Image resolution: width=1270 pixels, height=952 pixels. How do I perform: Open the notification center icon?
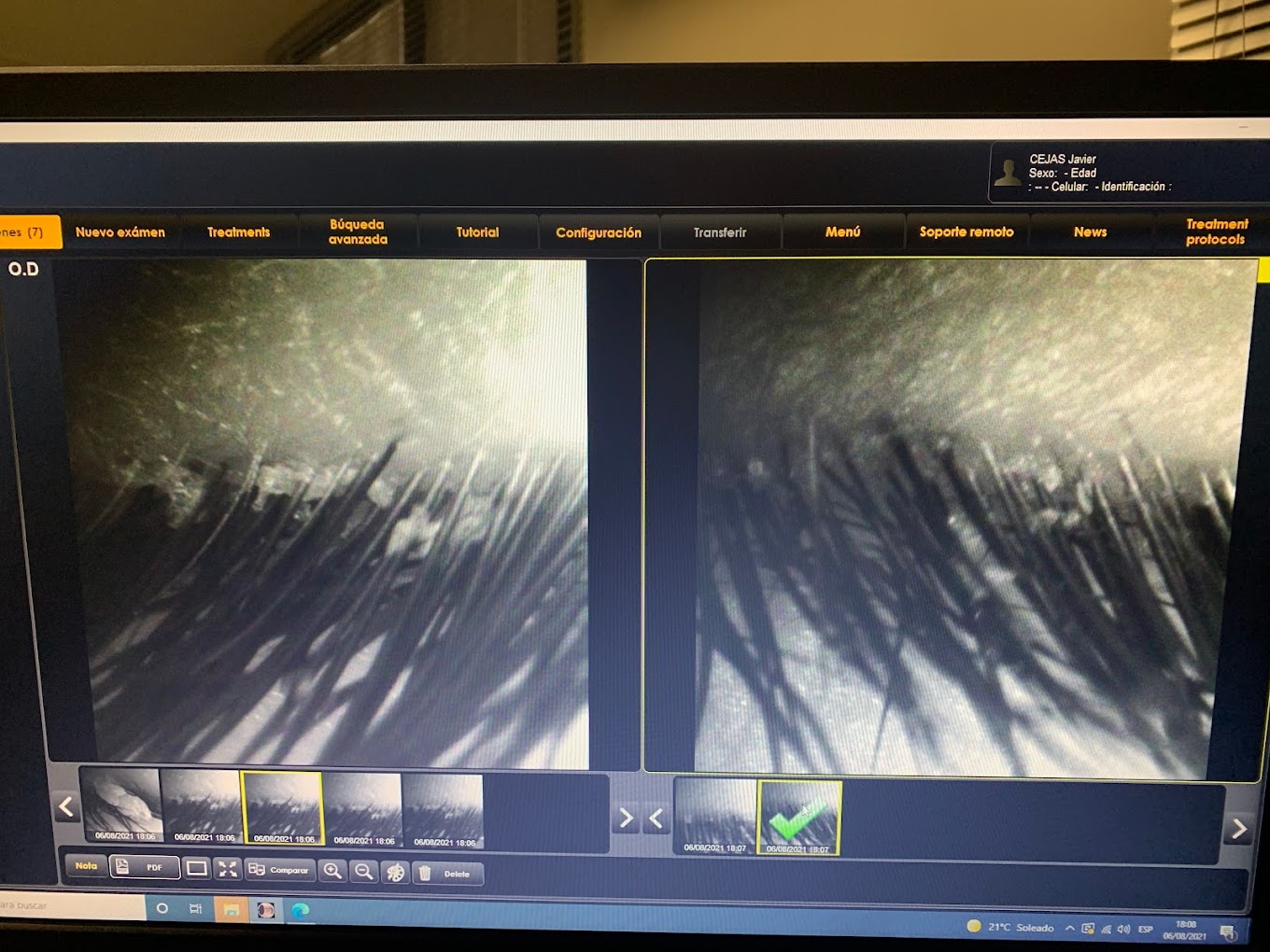point(1227,932)
